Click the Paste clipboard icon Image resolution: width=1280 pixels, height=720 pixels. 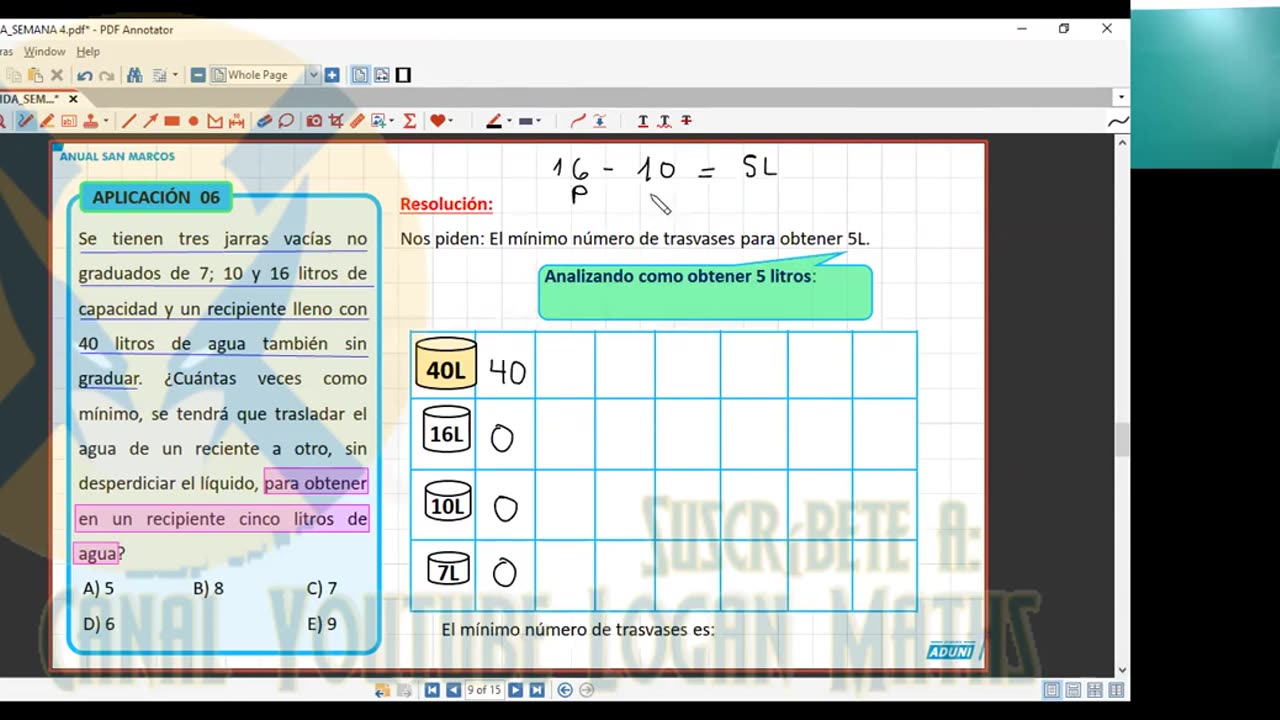[x=36, y=75]
